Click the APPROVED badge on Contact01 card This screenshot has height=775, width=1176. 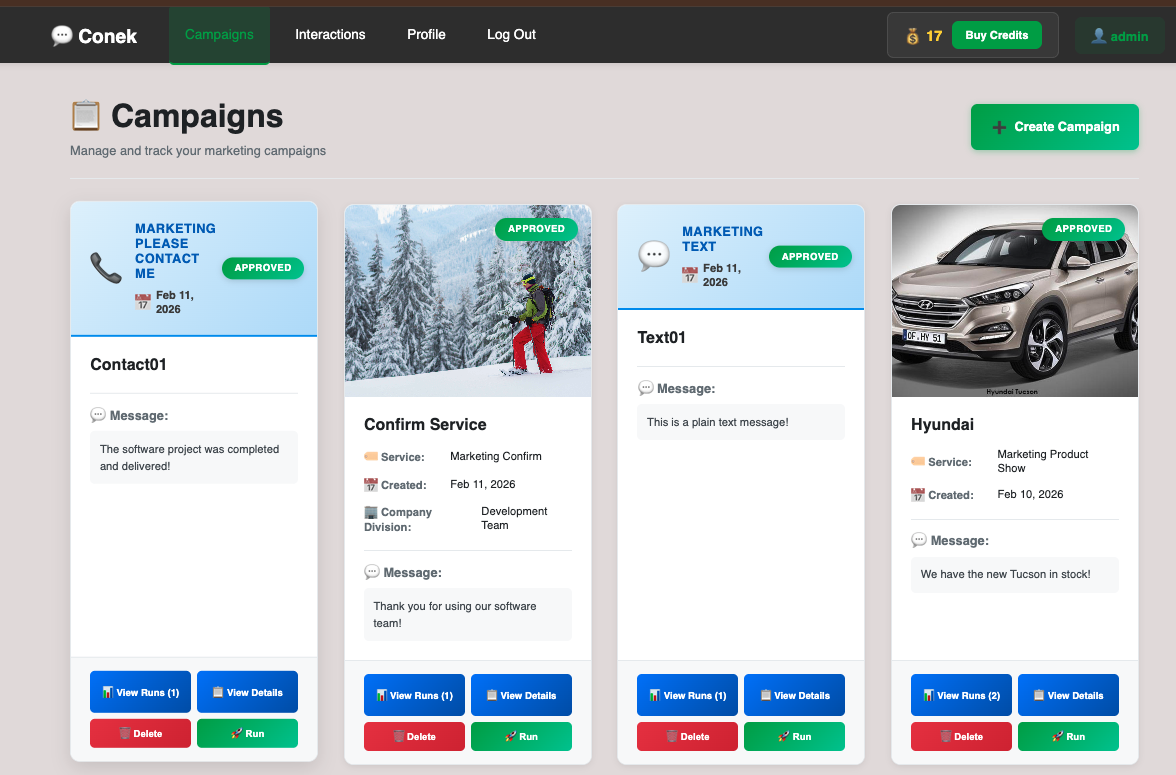[262, 268]
